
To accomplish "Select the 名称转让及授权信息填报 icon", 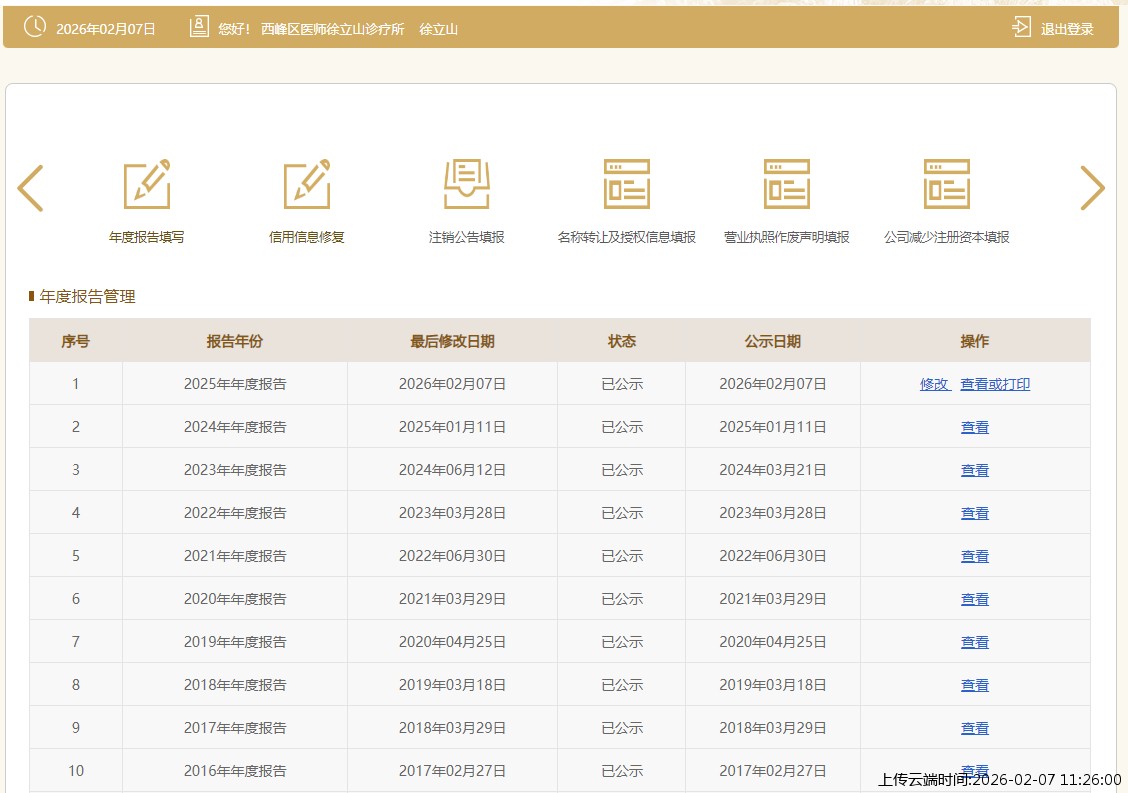I will tap(627, 185).
